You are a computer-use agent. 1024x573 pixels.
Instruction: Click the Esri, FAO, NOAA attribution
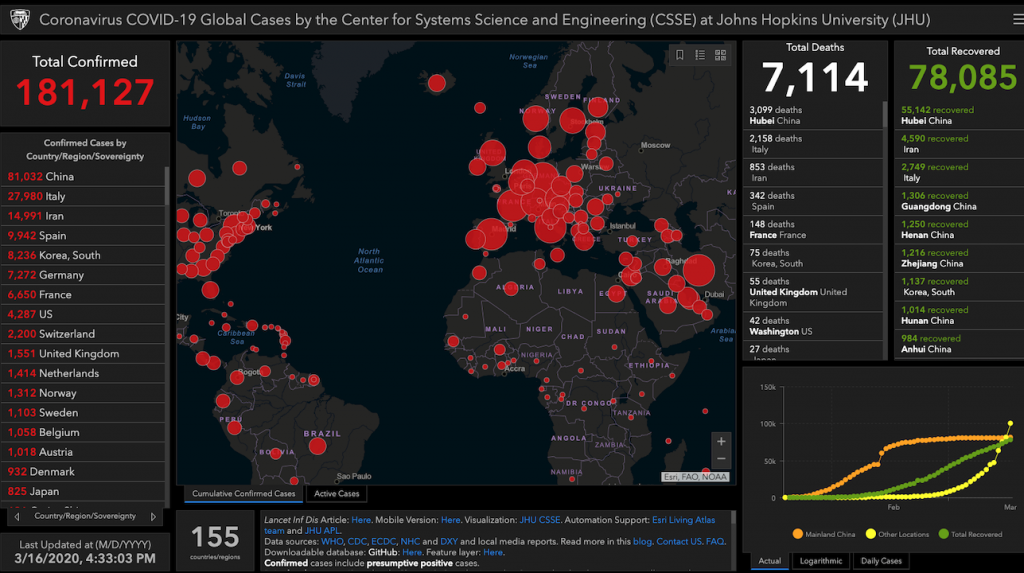(x=696, y=477)
